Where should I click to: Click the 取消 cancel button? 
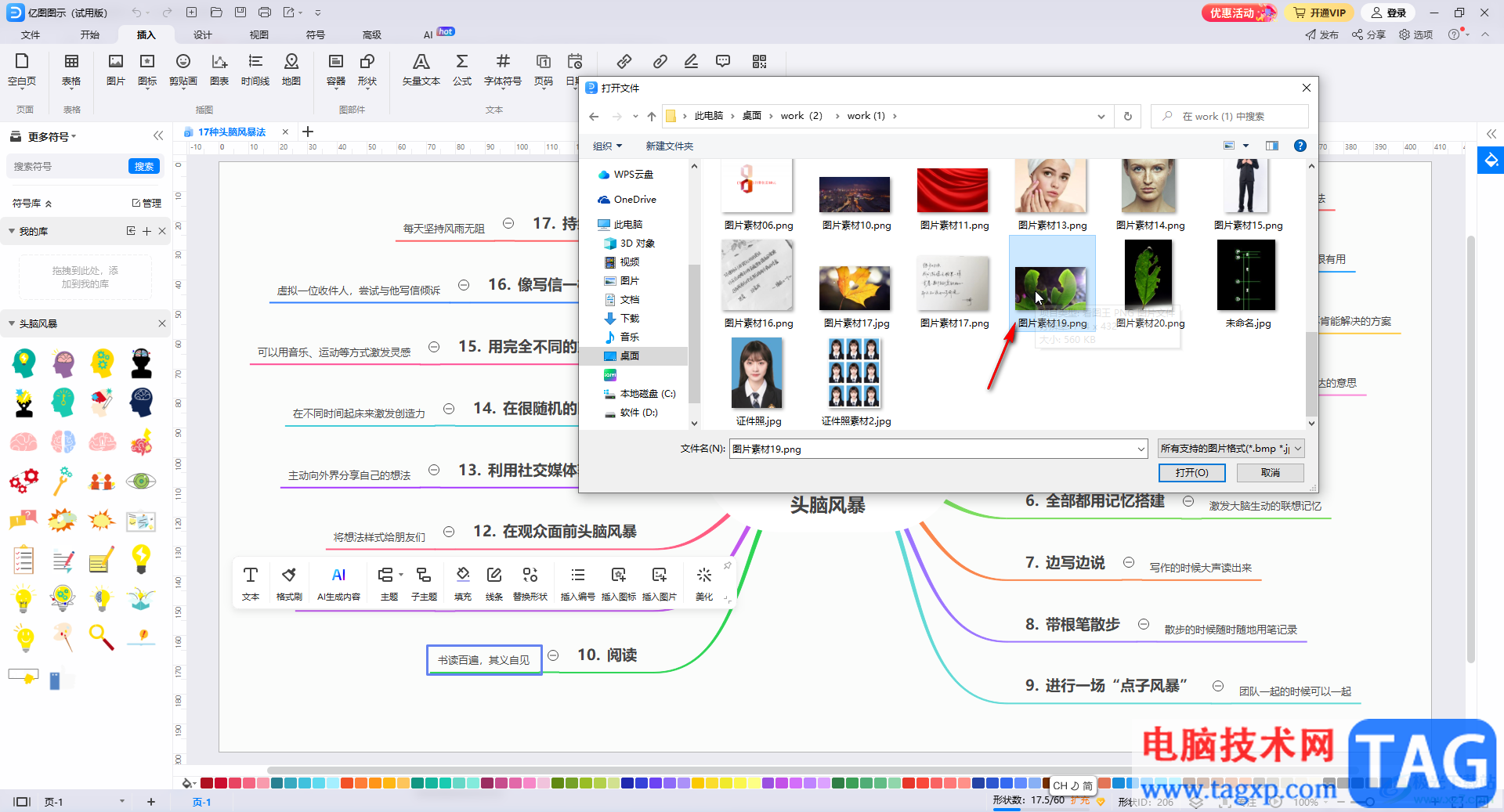coord(1271,473)
